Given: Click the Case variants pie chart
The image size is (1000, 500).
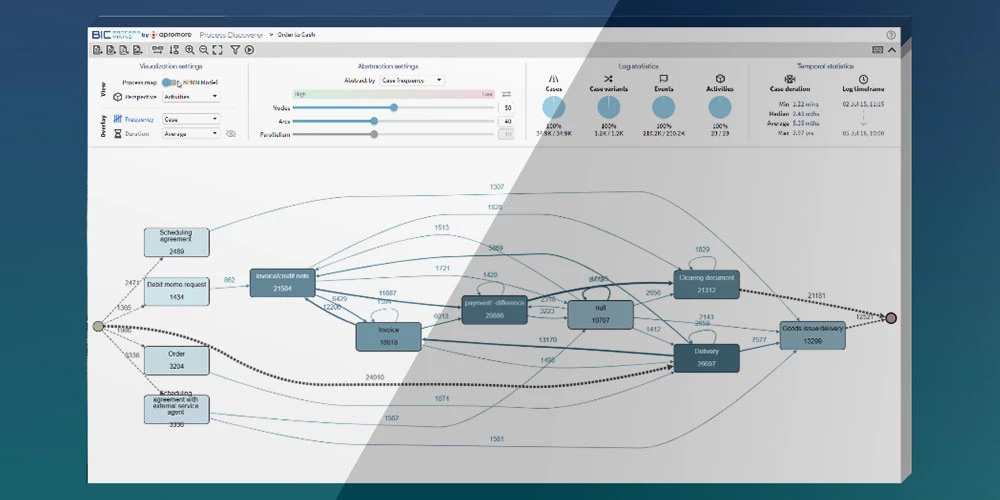Looking at the screenshot, I should tap(608, 107).
